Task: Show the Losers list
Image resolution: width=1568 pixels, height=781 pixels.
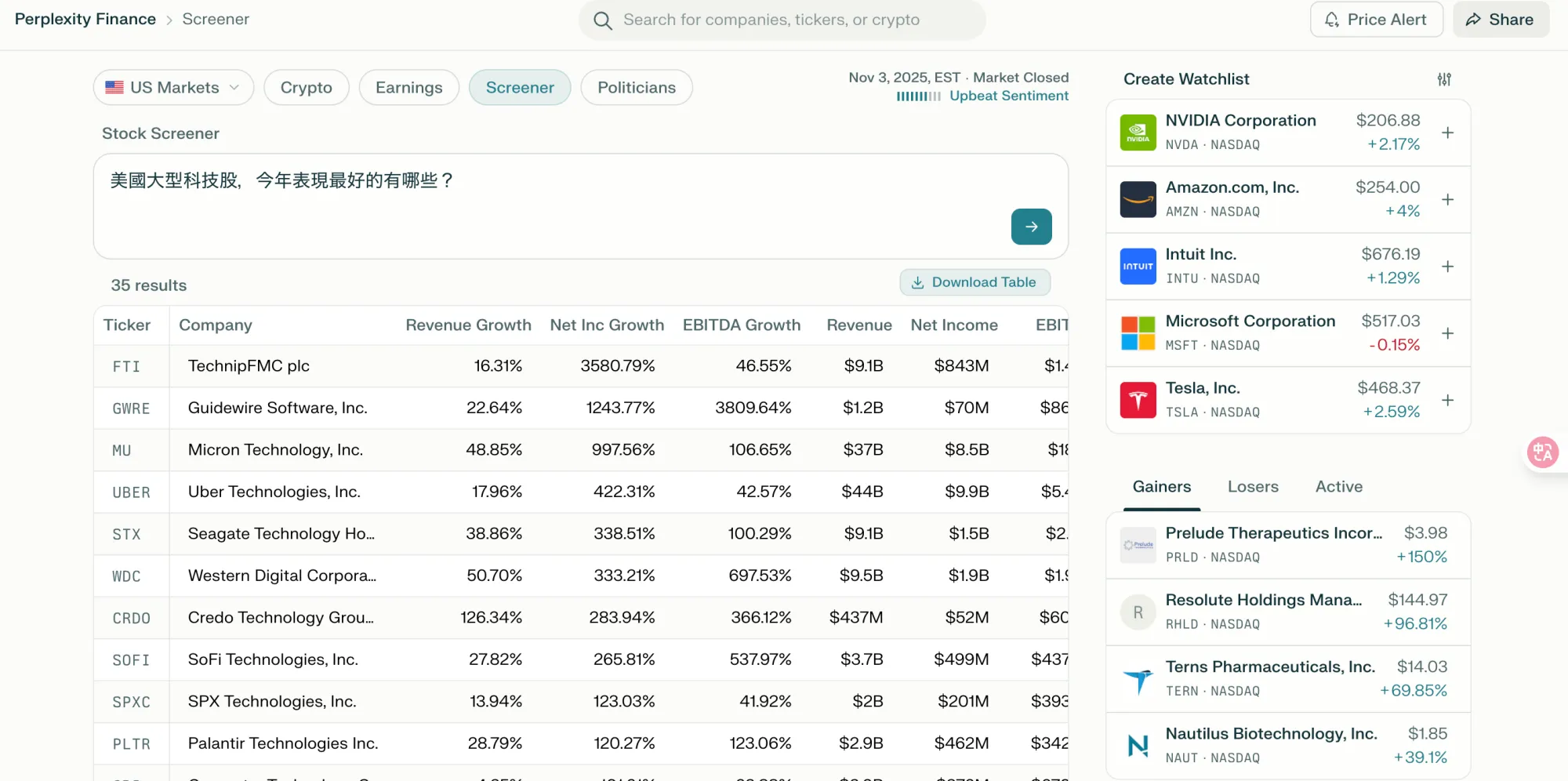Action: [1253, 487]
